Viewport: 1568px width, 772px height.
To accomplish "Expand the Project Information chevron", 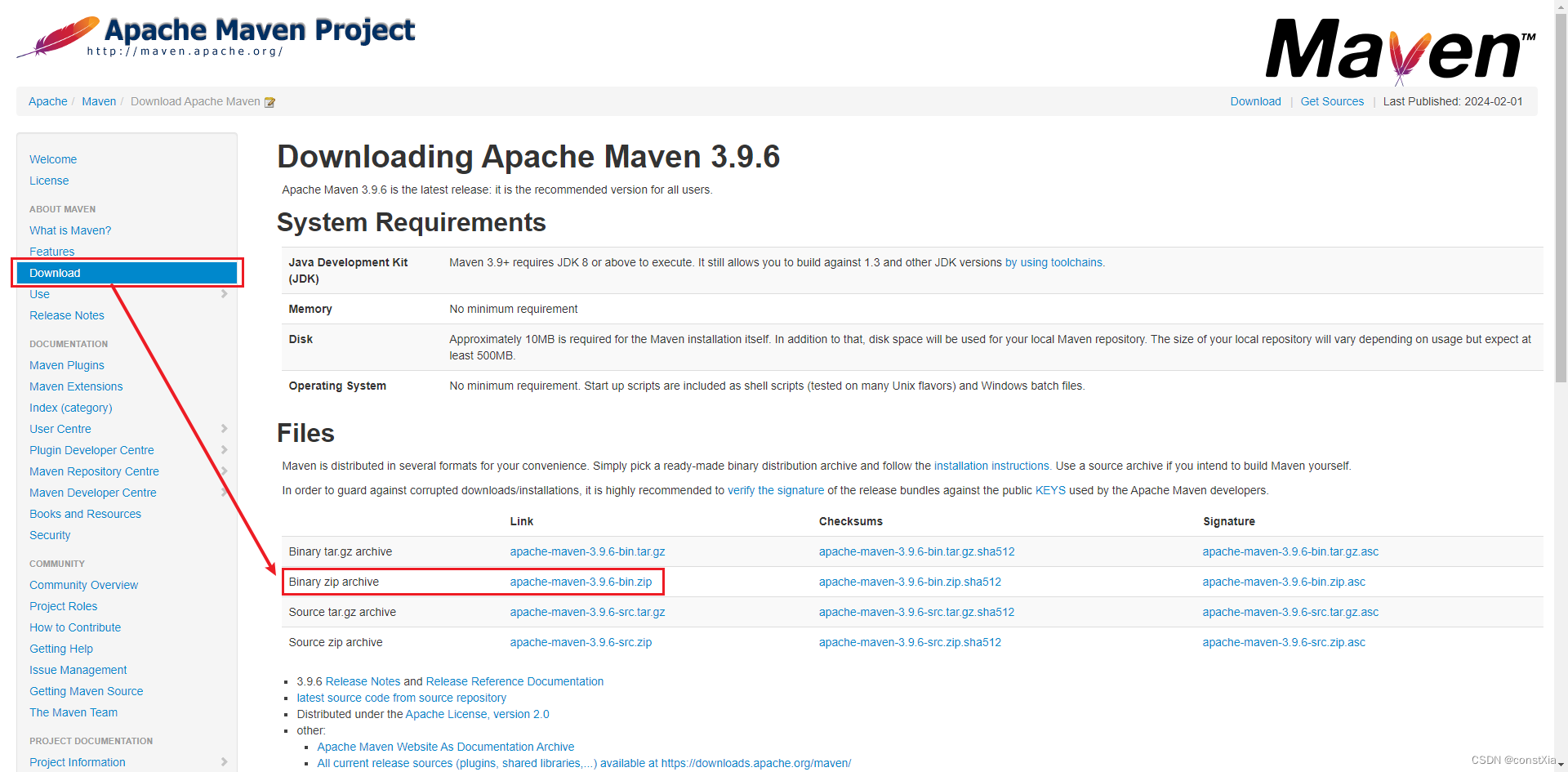I will pos(224,762).
